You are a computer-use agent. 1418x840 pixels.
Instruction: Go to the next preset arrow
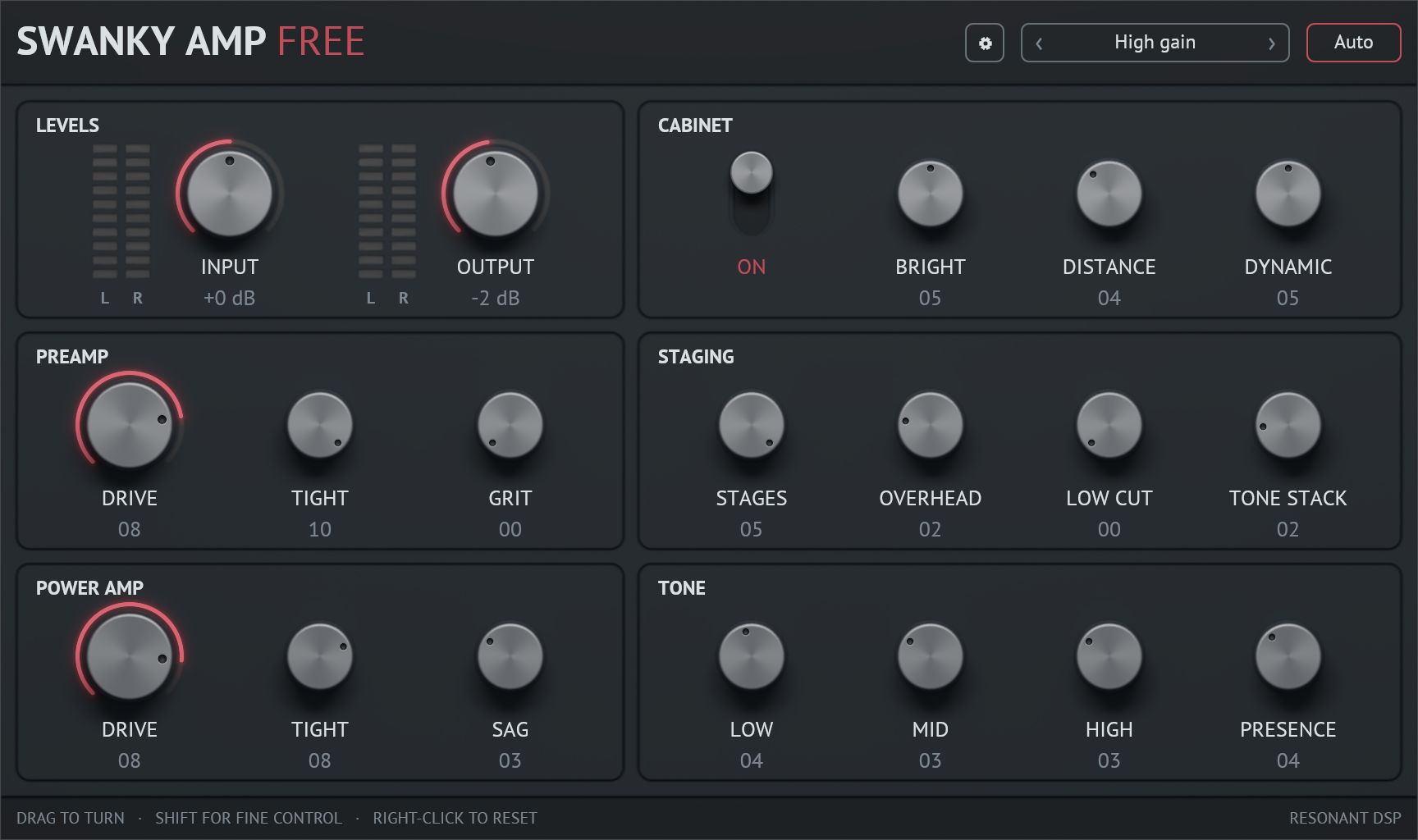tap(1272, 43)
